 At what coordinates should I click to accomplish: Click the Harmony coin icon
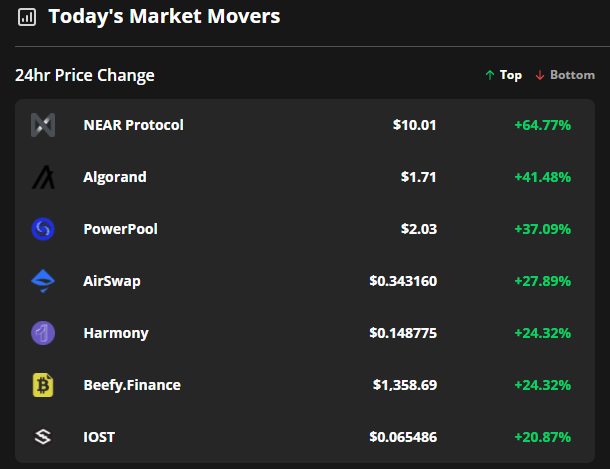pos(43,333)
